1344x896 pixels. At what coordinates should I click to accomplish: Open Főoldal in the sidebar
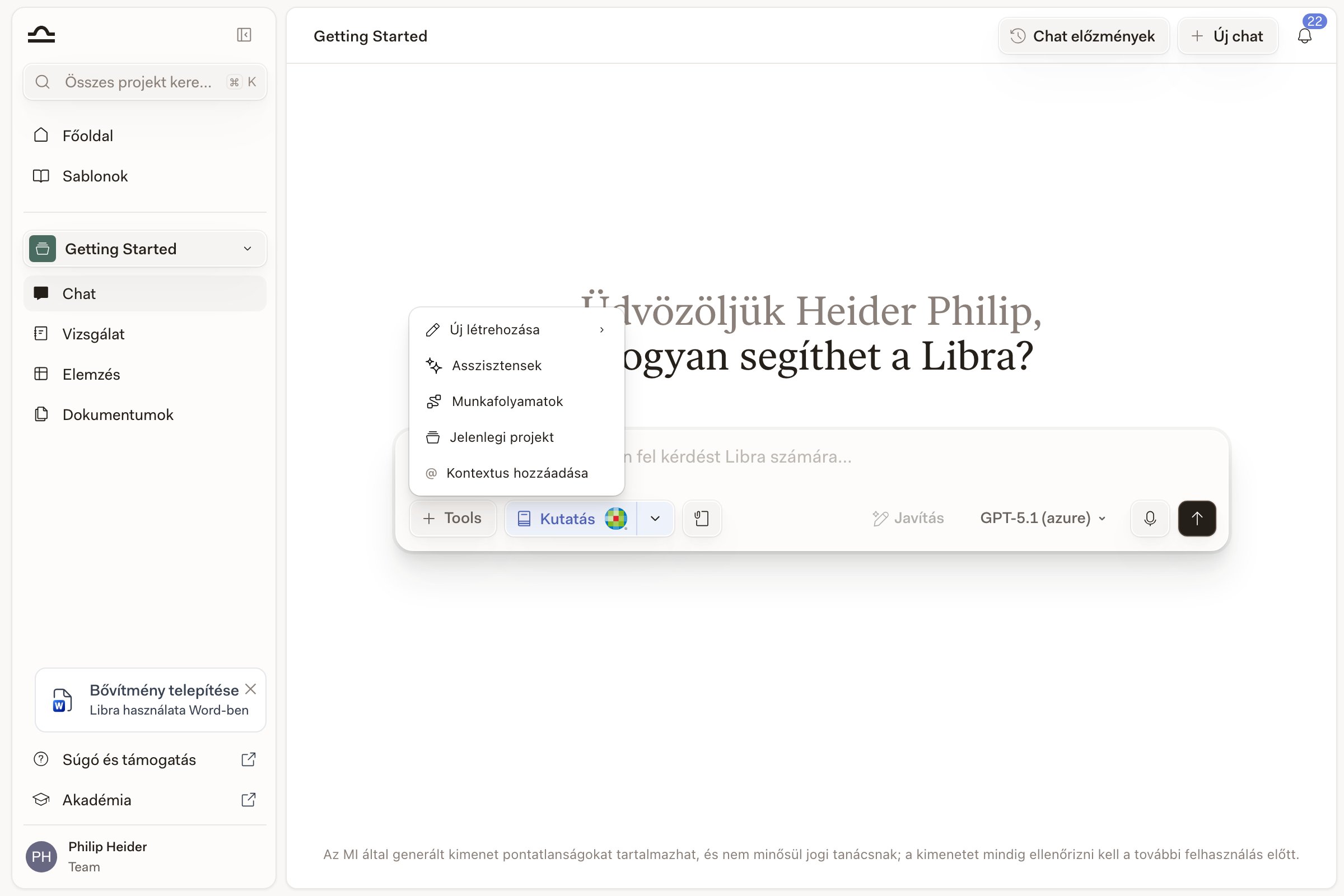pos(145,136)
